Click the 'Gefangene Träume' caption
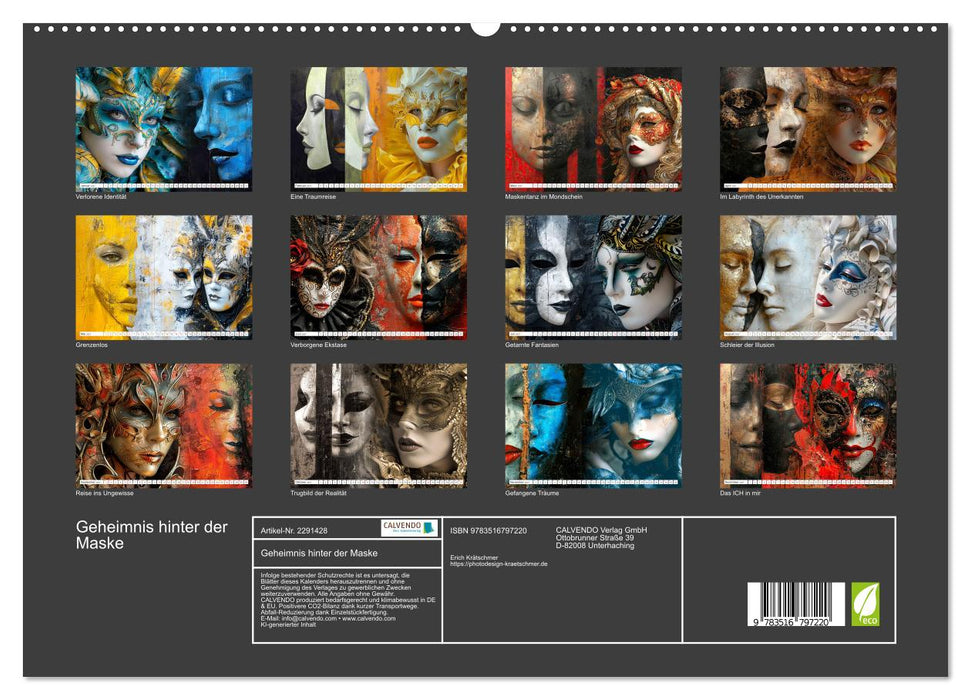Viewport: 971px width, 700px height. click(x=532, y=494)
